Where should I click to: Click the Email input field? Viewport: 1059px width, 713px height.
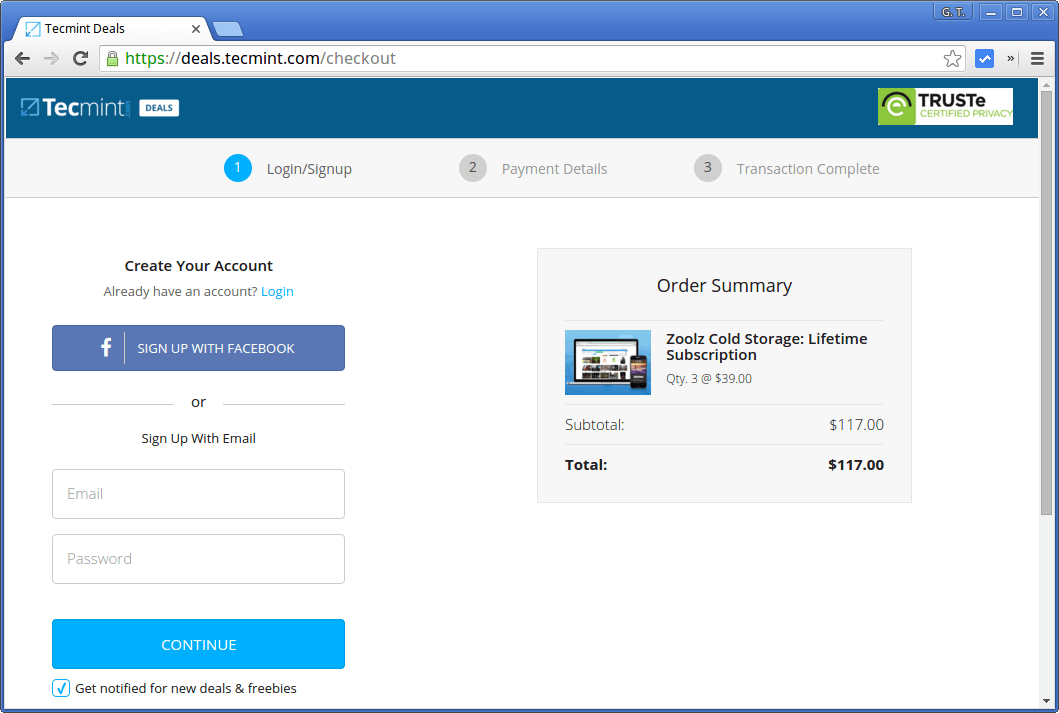click(x=198, y=494)
